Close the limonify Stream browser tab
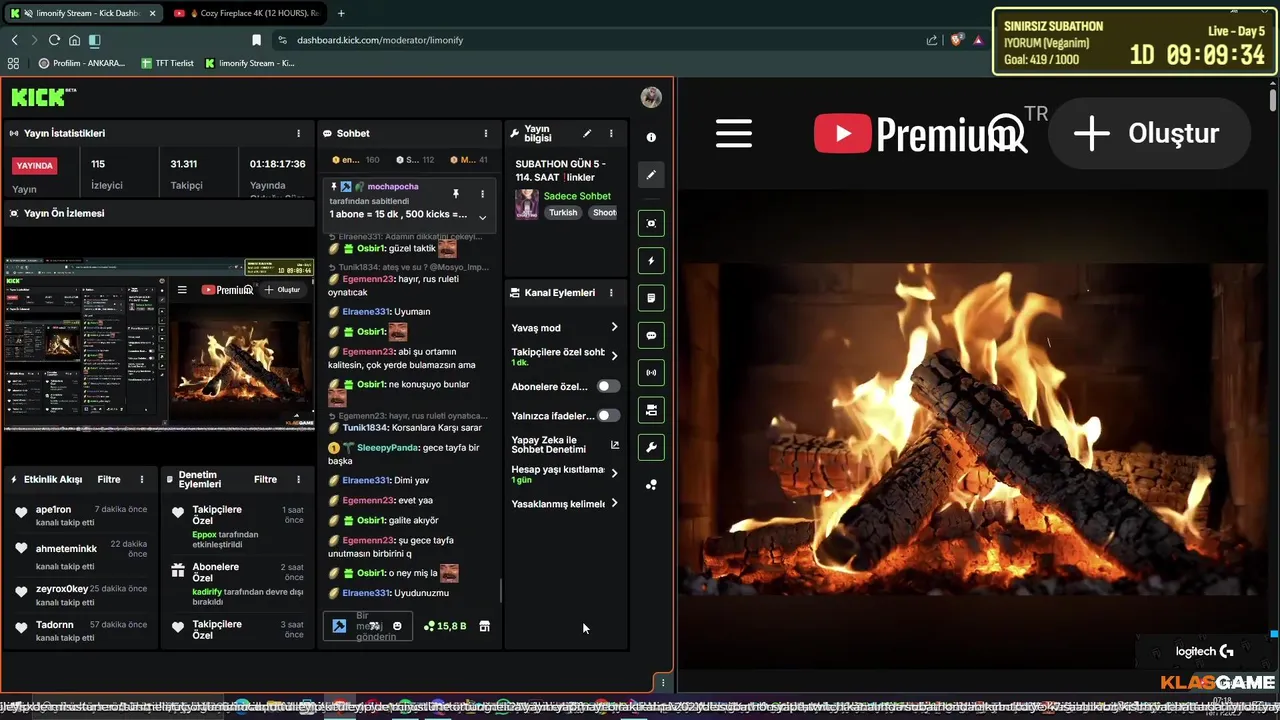1280x720 pixels. click(152, 13)
